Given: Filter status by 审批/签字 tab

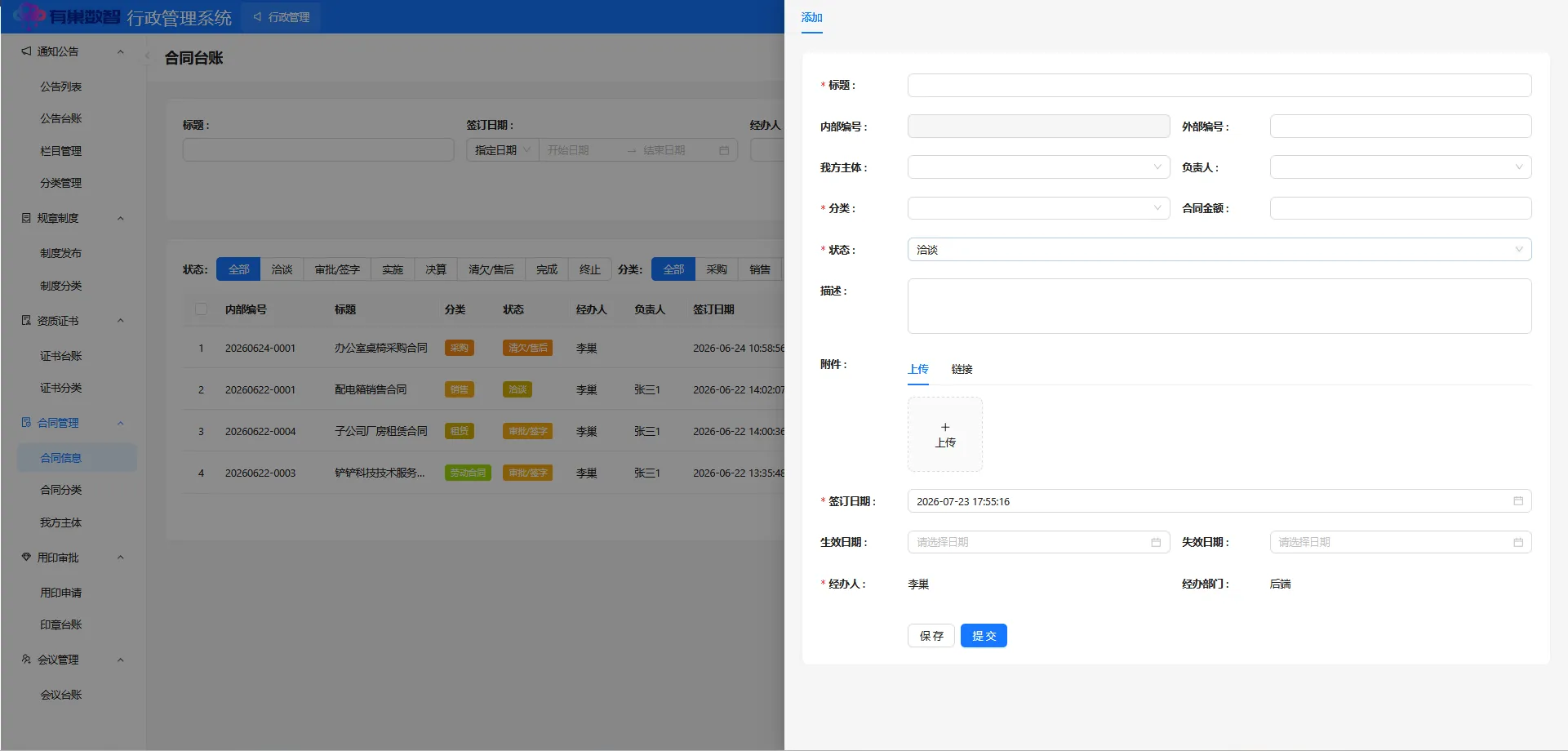Looking at the screenshot, I should coord(337,269).
